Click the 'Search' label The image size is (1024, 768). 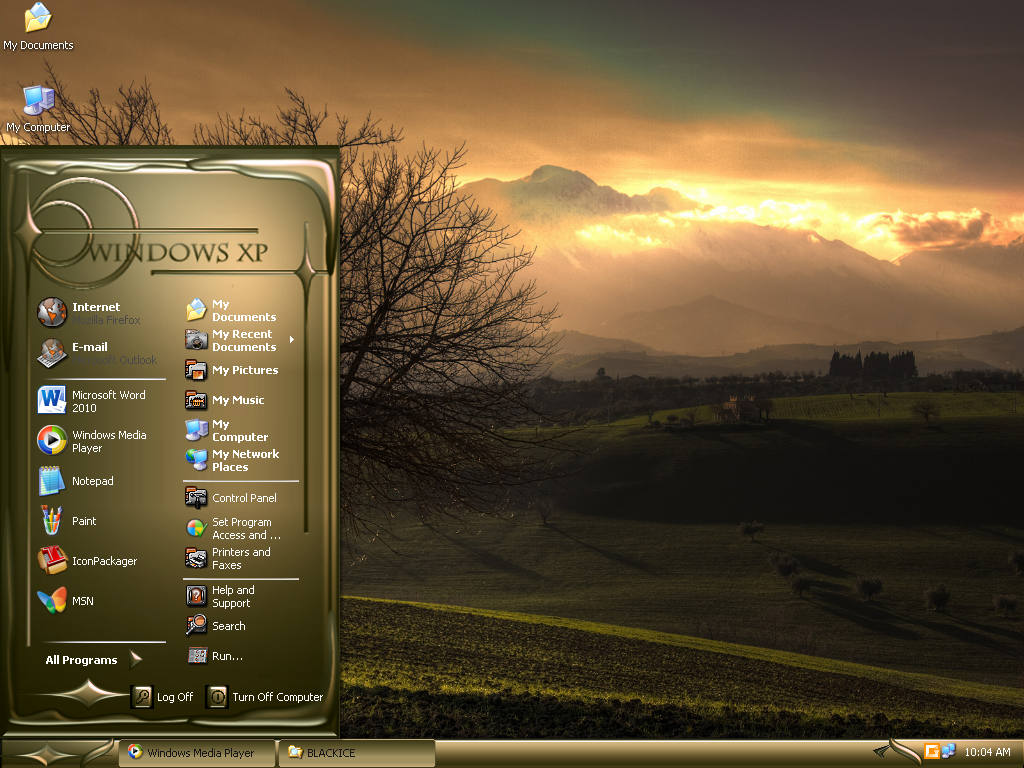click(x=229, y=626)
